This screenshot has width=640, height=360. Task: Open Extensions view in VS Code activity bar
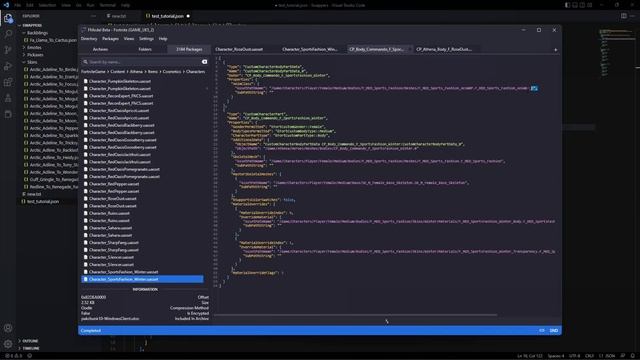point(8,82)
